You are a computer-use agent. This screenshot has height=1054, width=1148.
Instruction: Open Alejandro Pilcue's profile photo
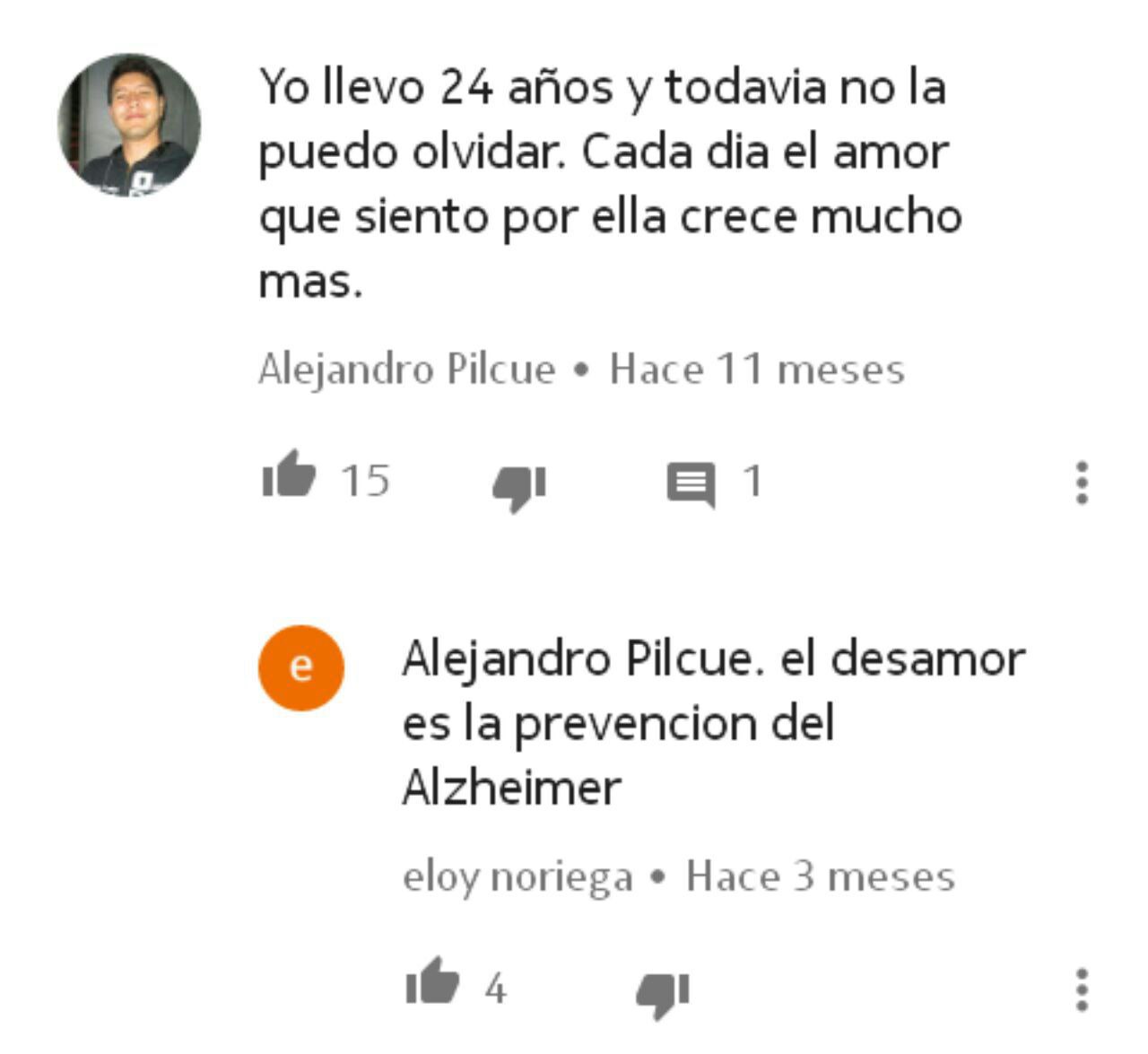tap(129, 125)
